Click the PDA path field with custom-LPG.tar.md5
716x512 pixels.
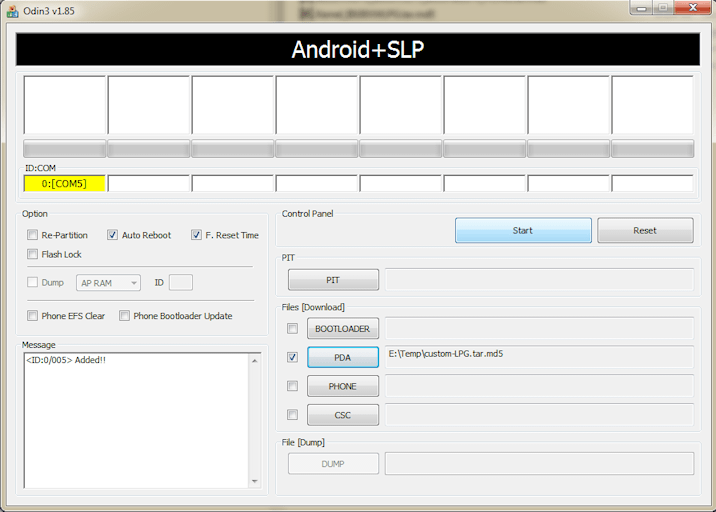click(539, 357)
